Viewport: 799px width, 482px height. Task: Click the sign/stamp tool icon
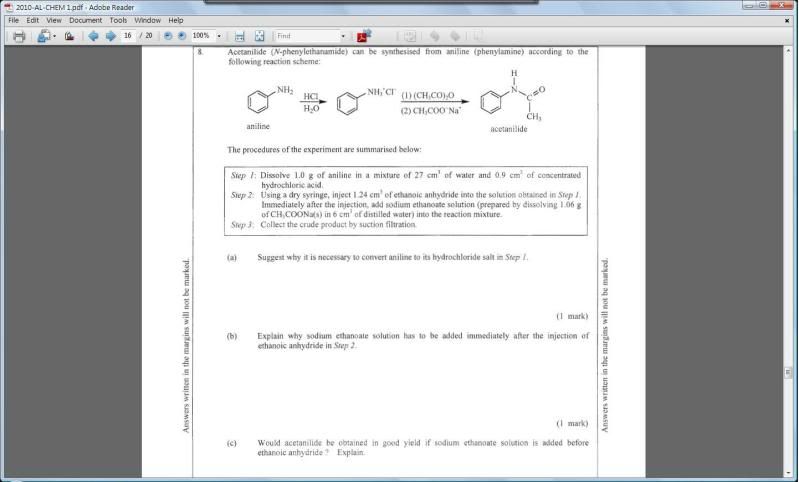coord(69,36)
